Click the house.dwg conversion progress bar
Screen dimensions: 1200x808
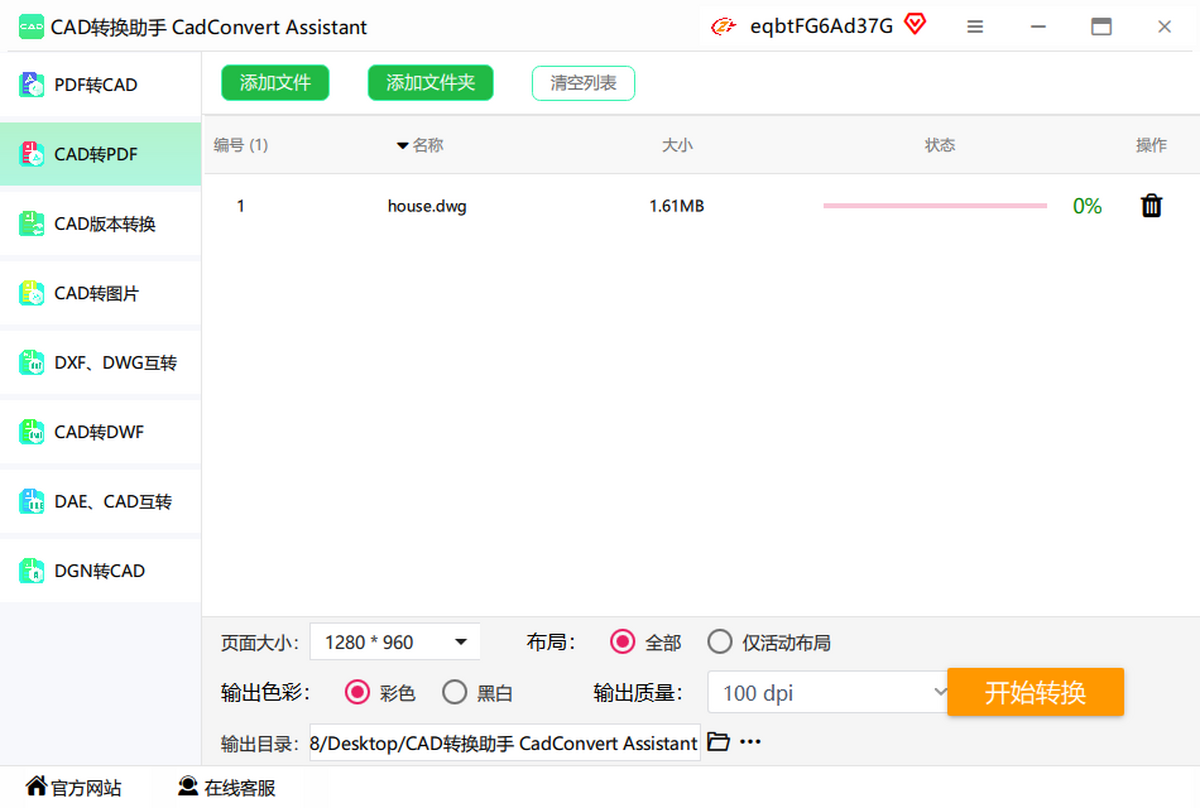point(935,206)
